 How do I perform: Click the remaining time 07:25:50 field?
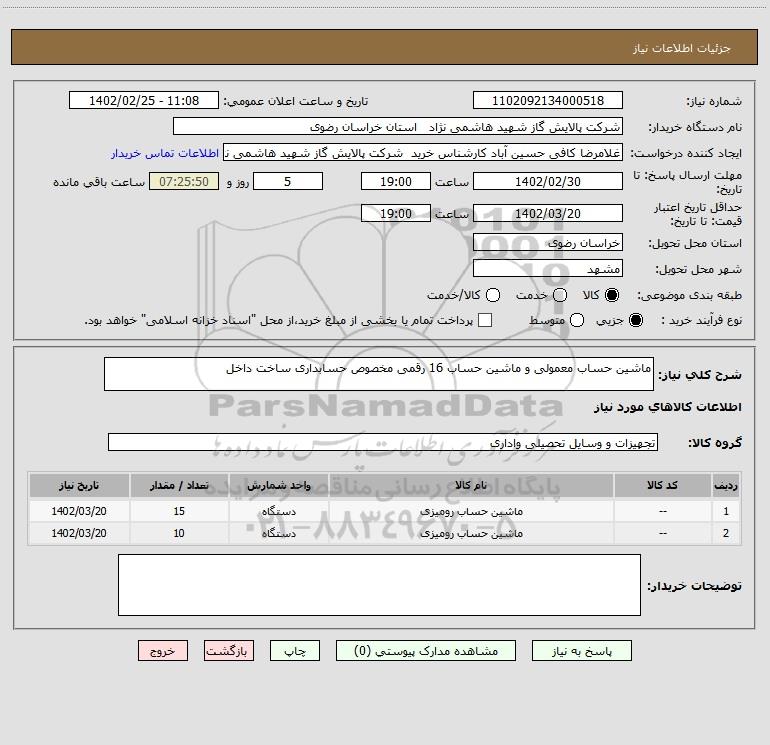(x=184, y=181)
